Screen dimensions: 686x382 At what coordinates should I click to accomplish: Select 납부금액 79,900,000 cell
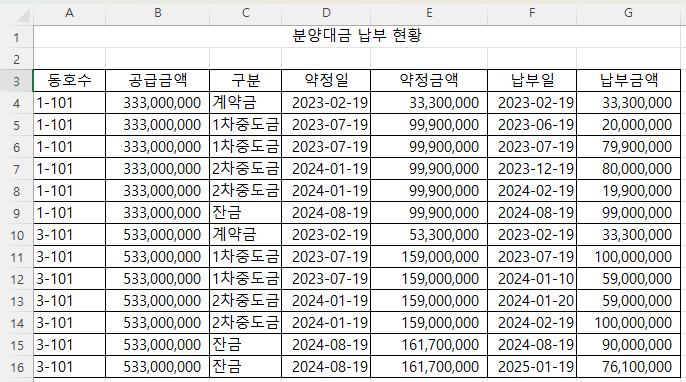coord(628,147)
